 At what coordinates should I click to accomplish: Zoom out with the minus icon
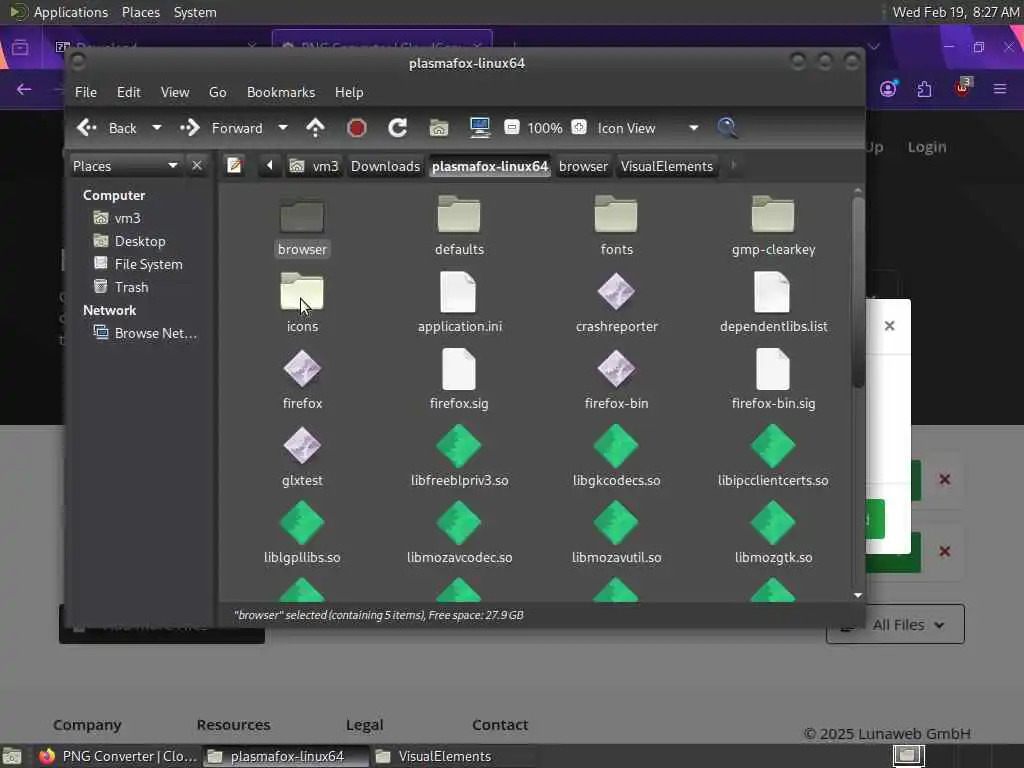tap(512, 127)
